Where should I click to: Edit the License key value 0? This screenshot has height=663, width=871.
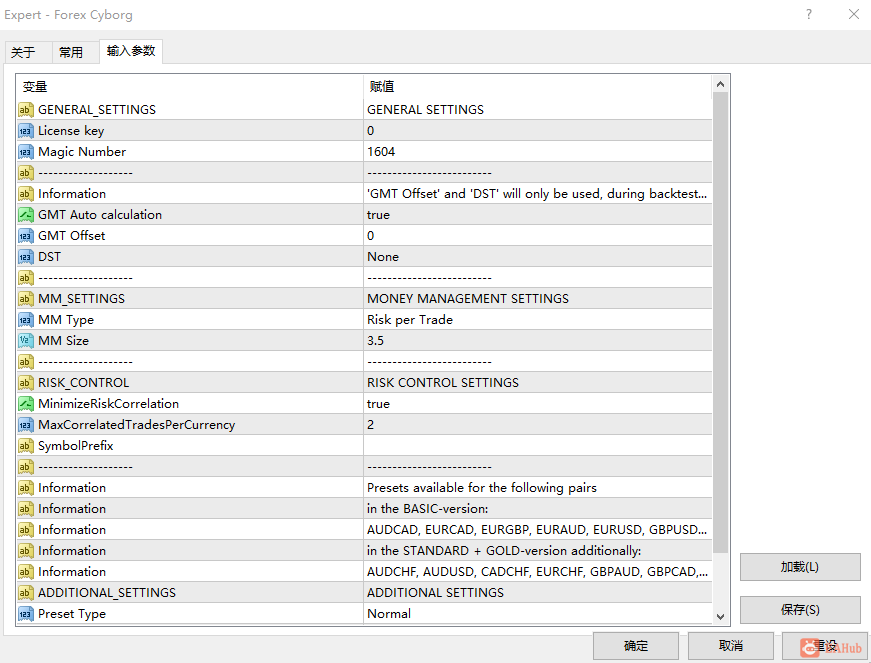tap(537, 130)
